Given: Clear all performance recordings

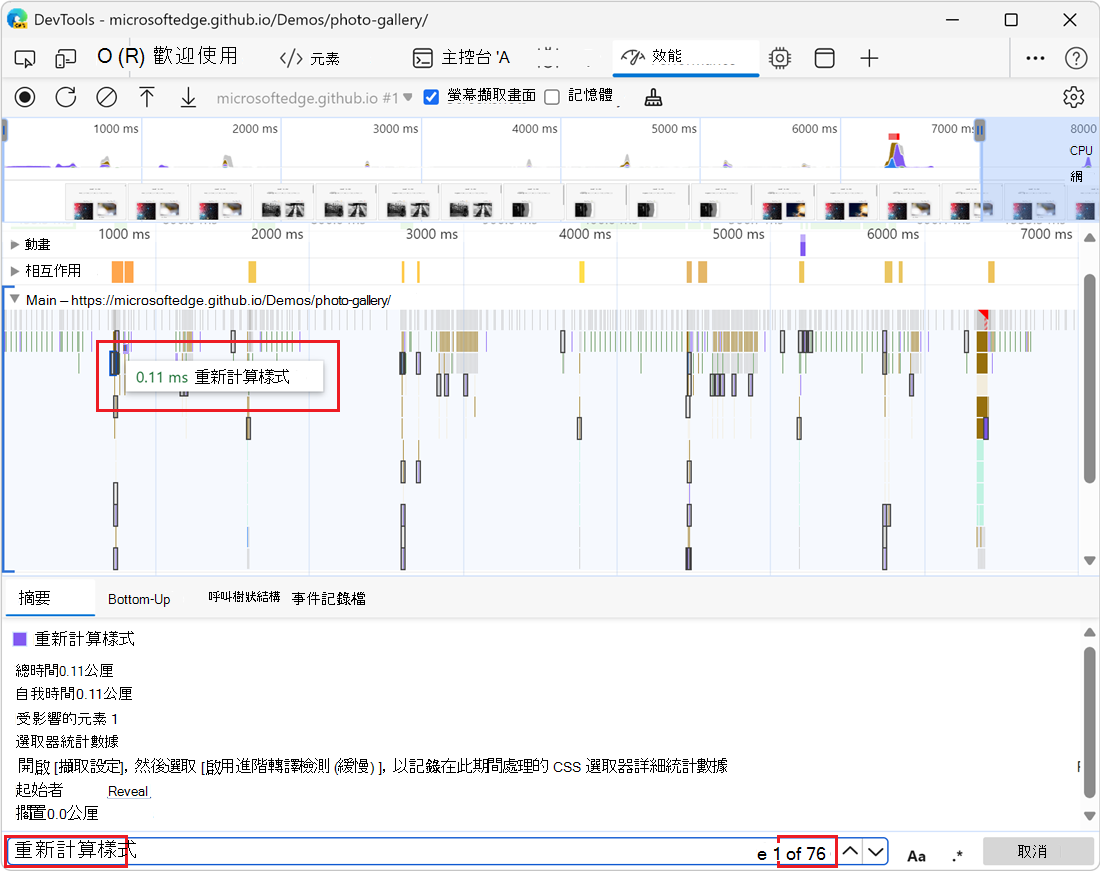Looking at the screenshot, I should pyautogui.click(x=108, y=97).
